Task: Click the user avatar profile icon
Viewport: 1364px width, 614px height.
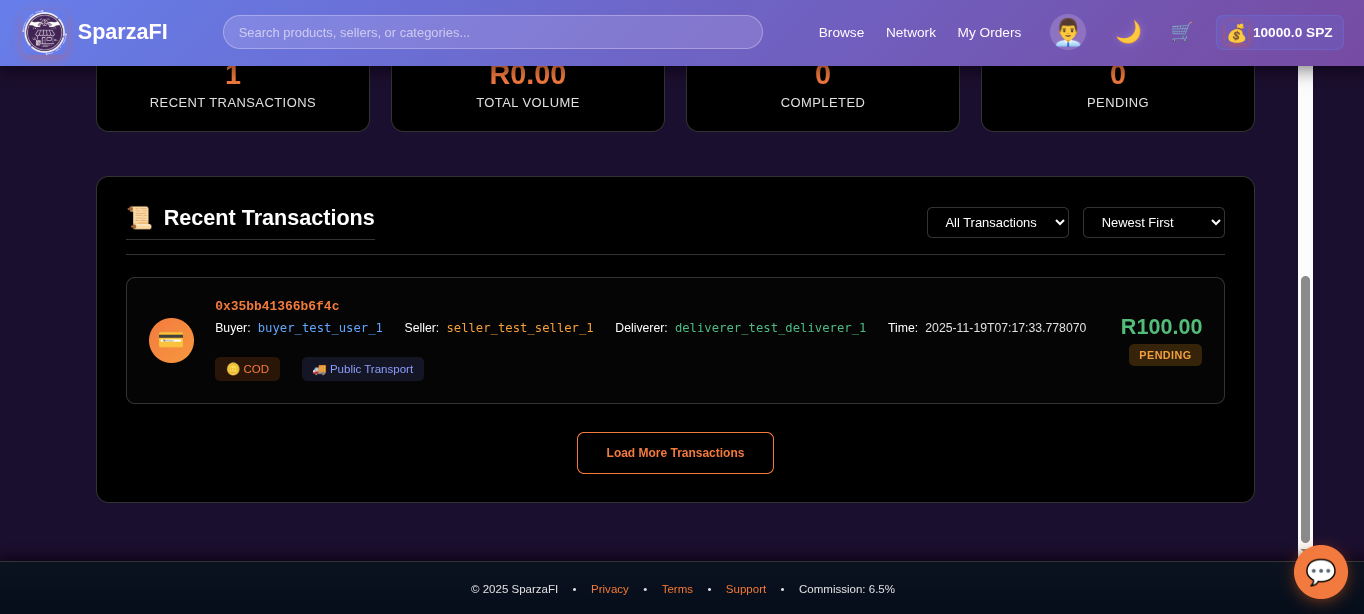Action: coord(1067,31)
